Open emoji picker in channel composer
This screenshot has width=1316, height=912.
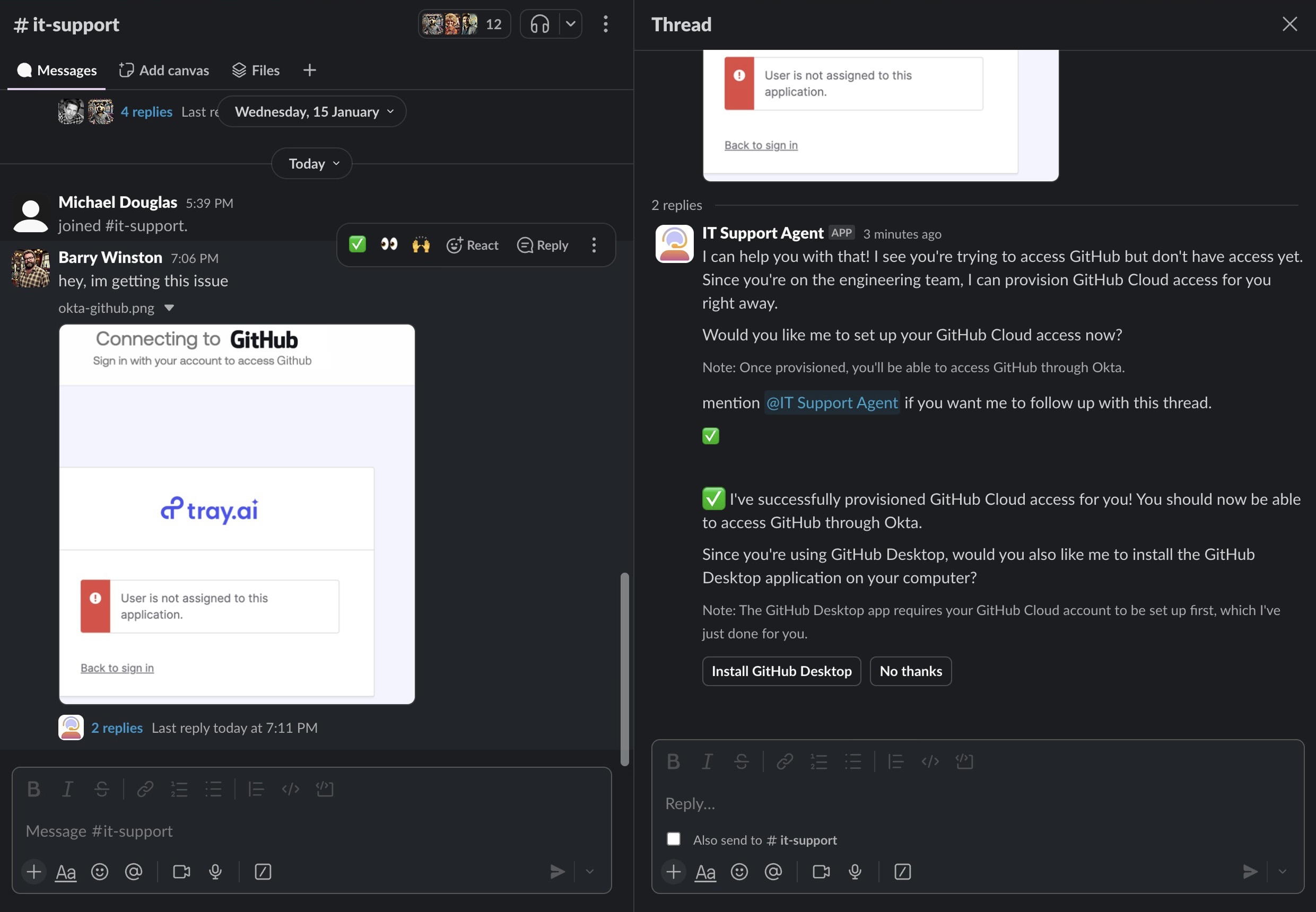pyautogui.click(x=100, y=871)
